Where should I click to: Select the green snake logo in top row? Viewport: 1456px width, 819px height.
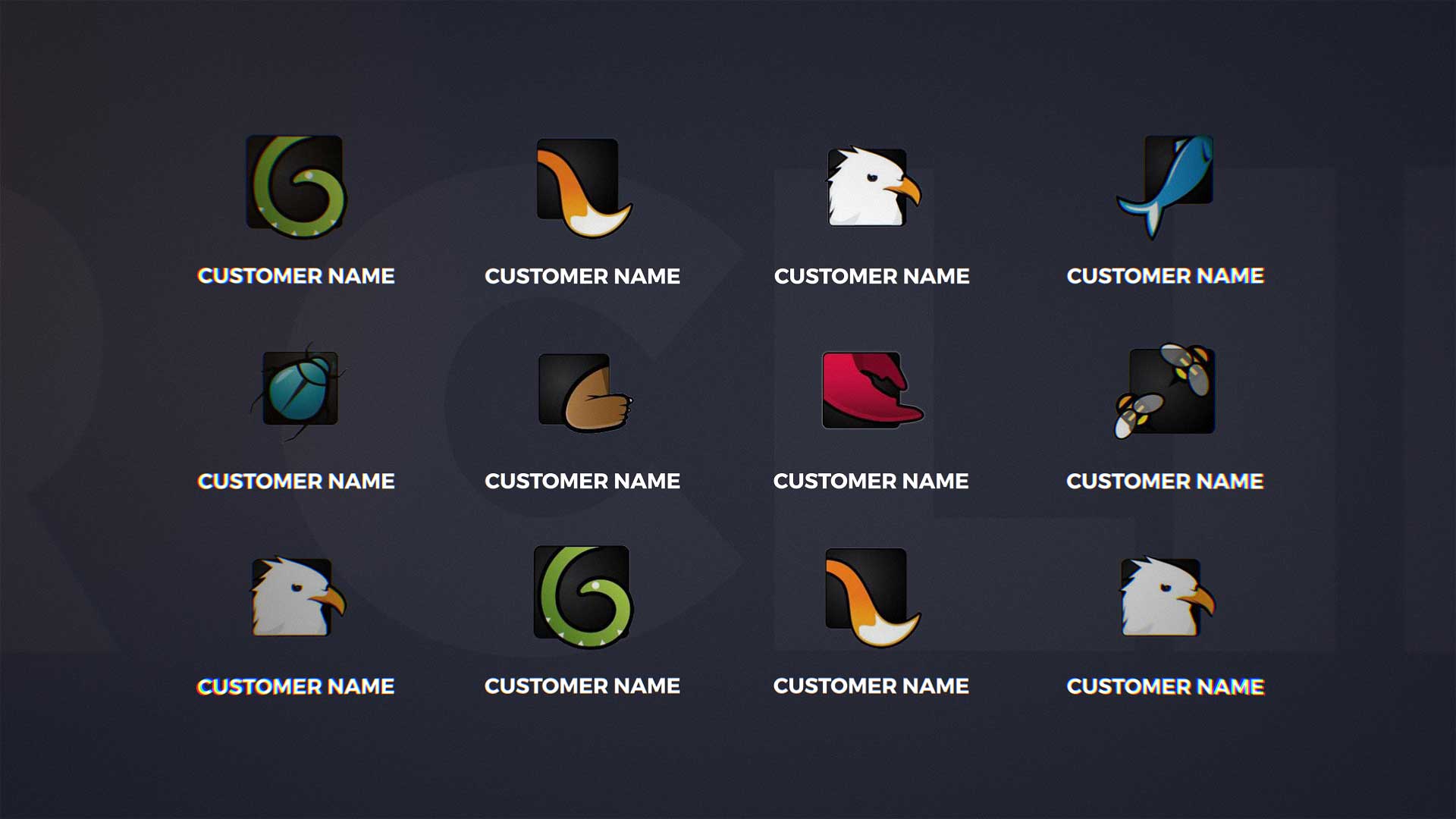point(296,184)
